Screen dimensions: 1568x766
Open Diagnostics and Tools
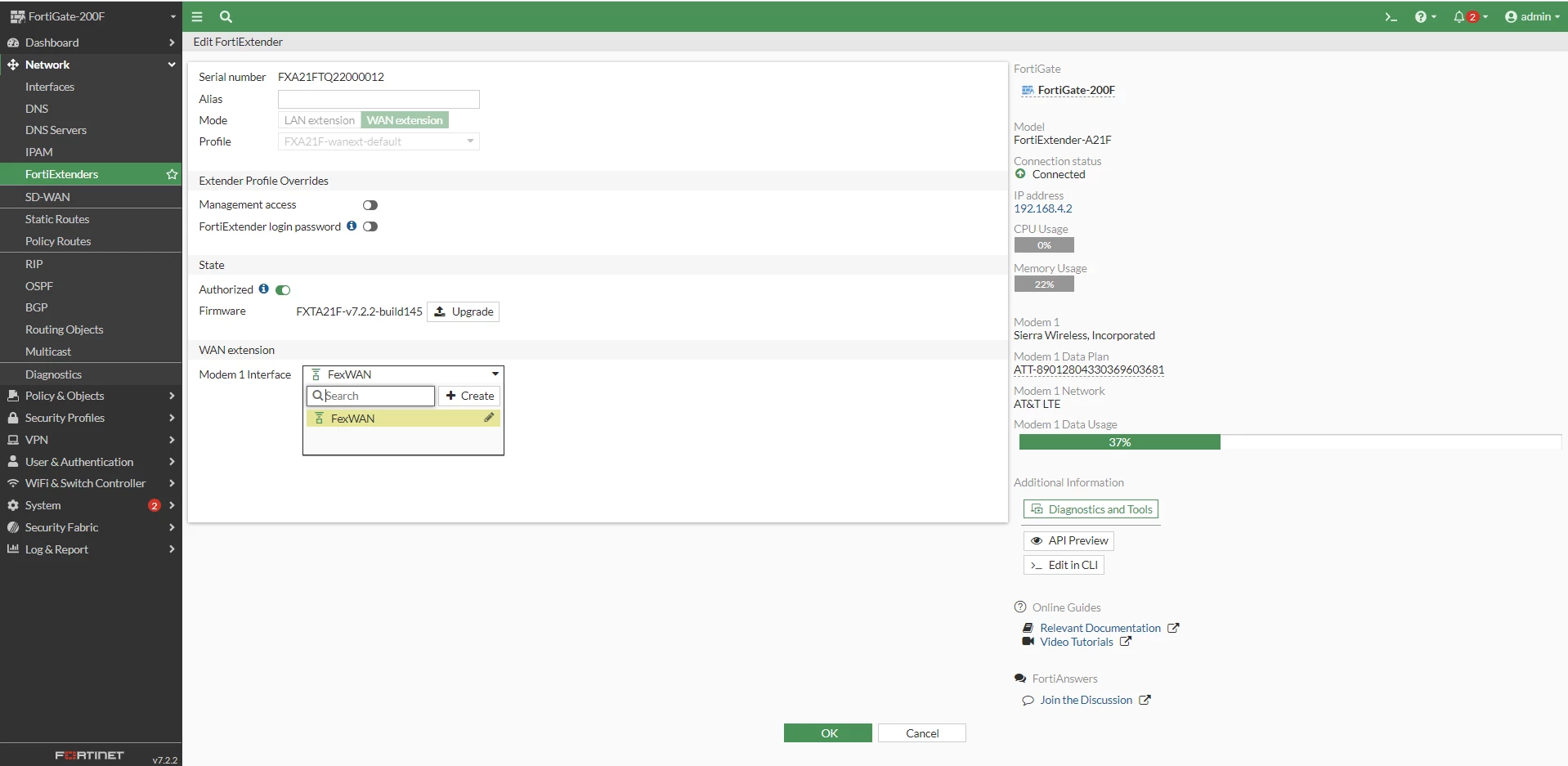(x=1091, y=509)
